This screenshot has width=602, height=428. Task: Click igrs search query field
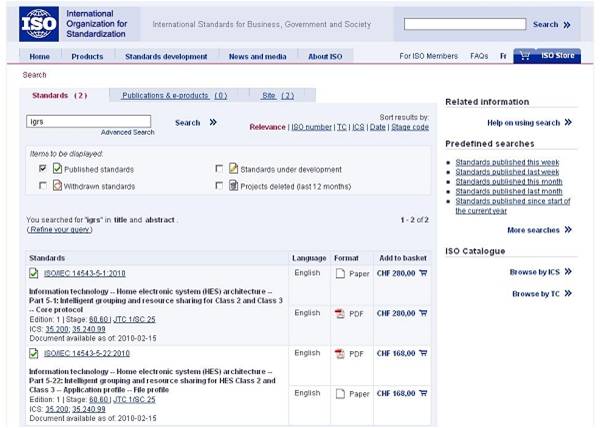click(89, 122)
